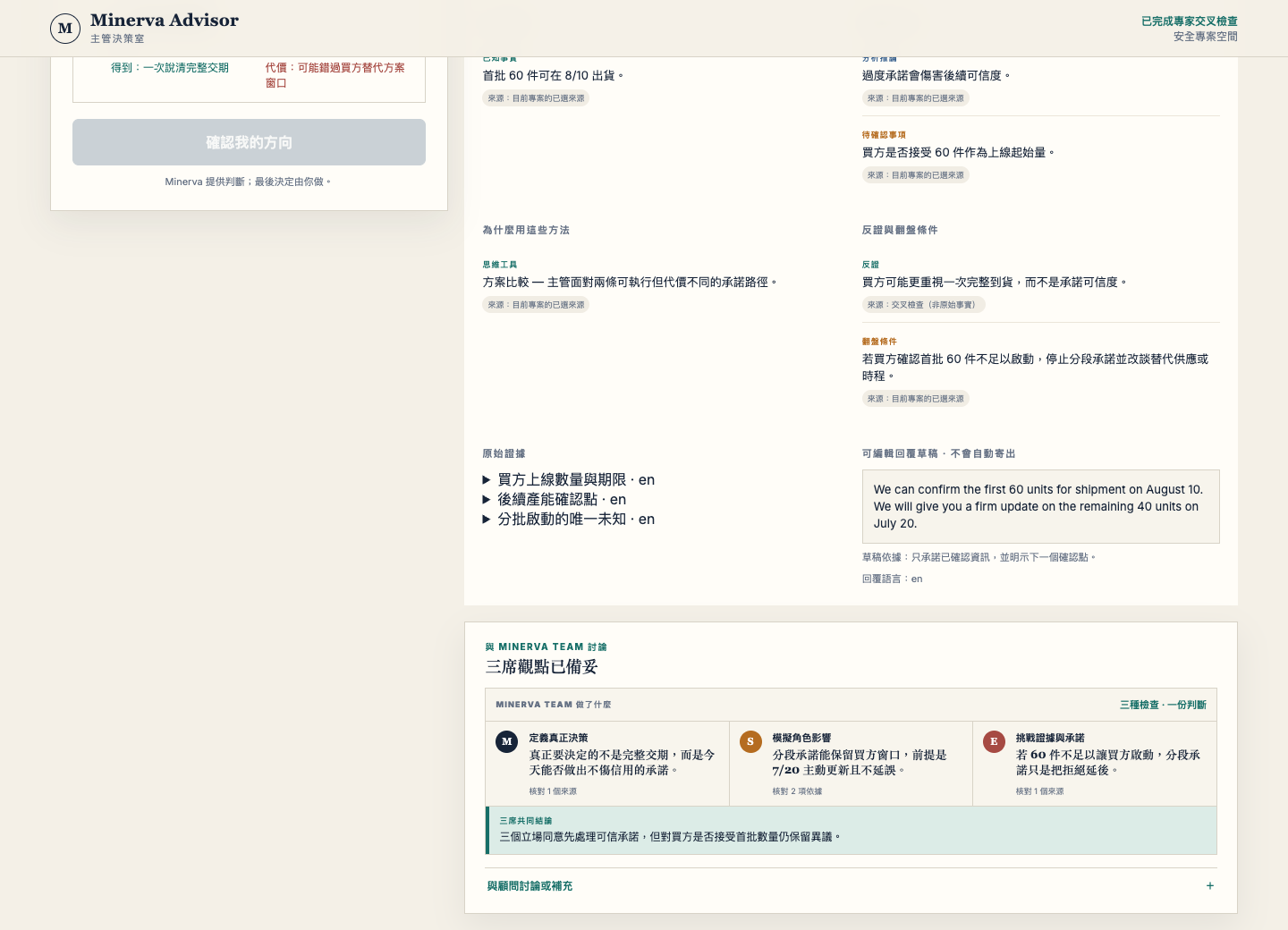The height and width of the screenshot is (930, 1288).
Task: Click the red E avatar for 挑戰證據與承諾
Action: tap(994, 741)
